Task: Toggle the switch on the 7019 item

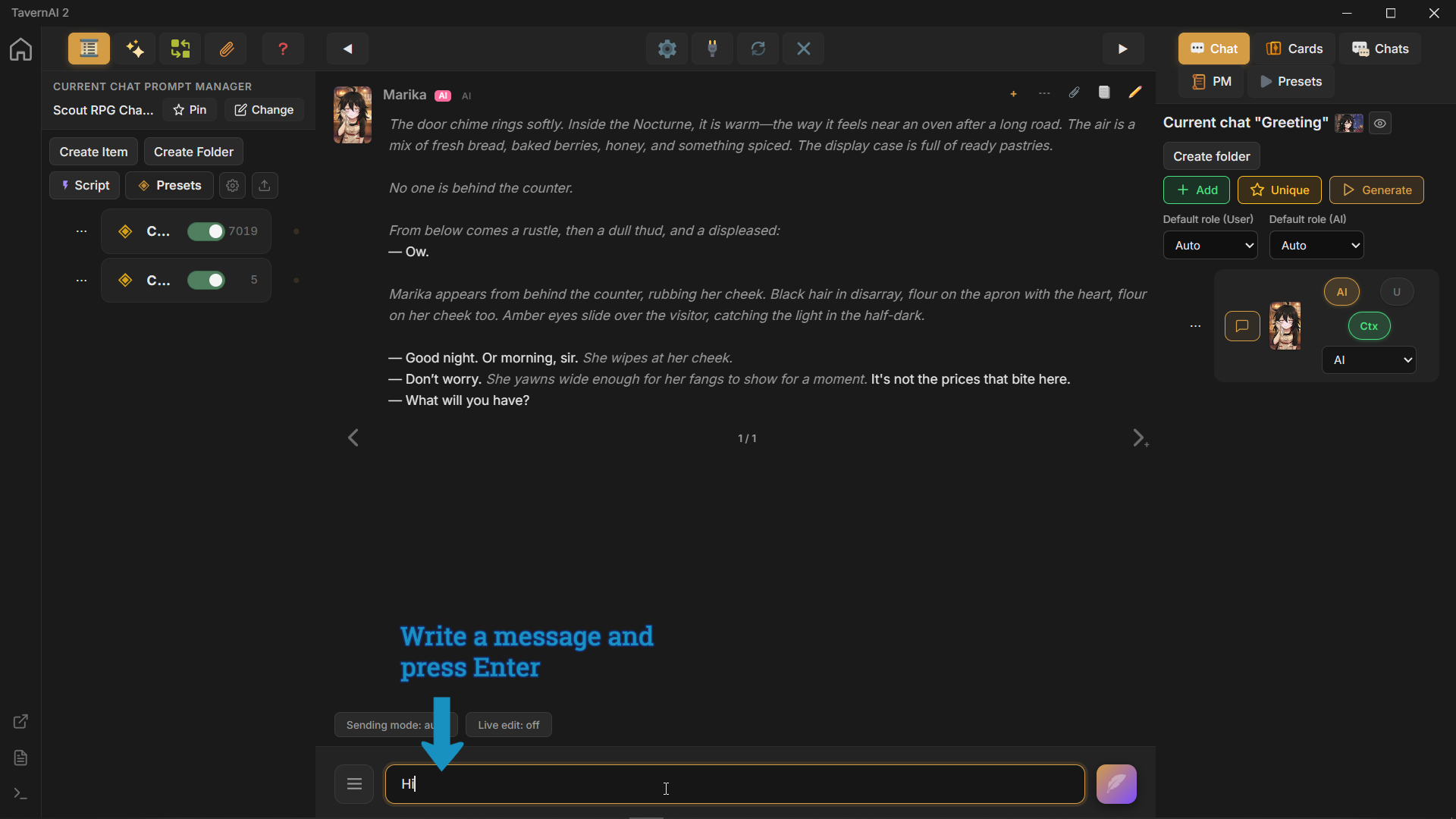Action: coord(206,231)
